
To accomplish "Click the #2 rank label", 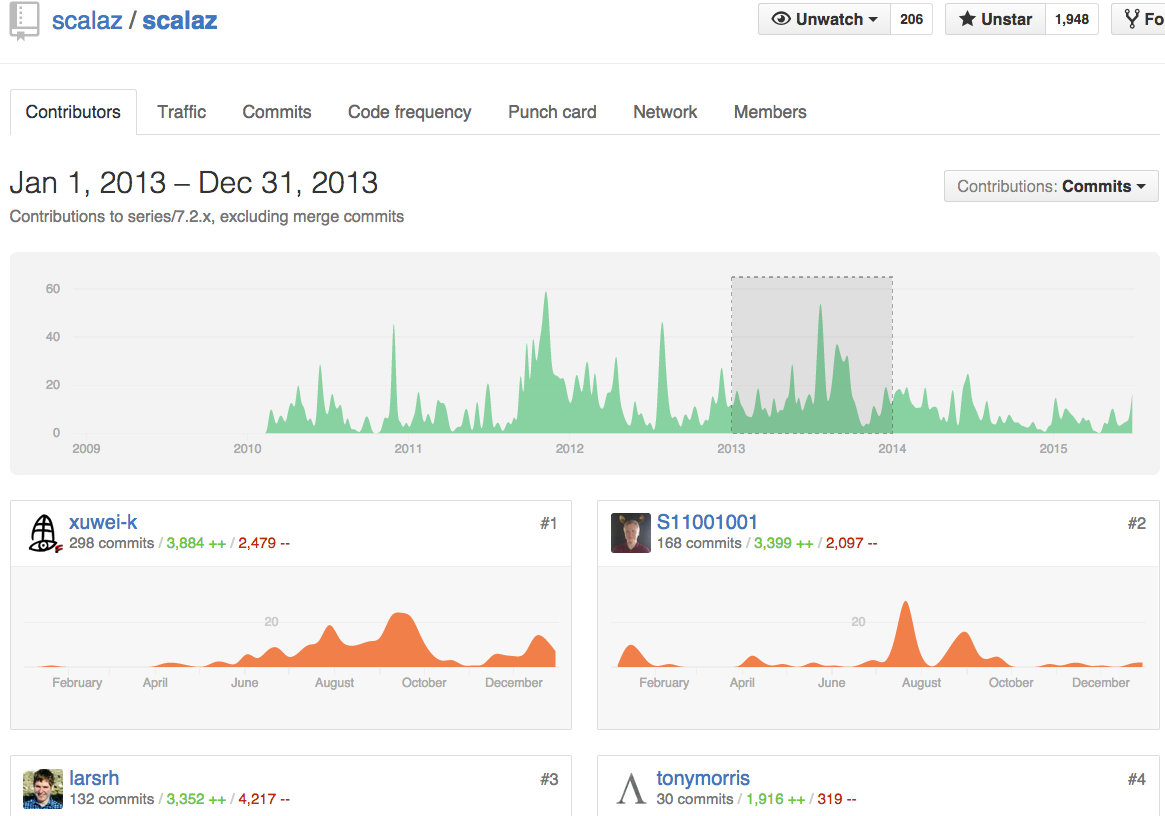I will coord(1136,524).
